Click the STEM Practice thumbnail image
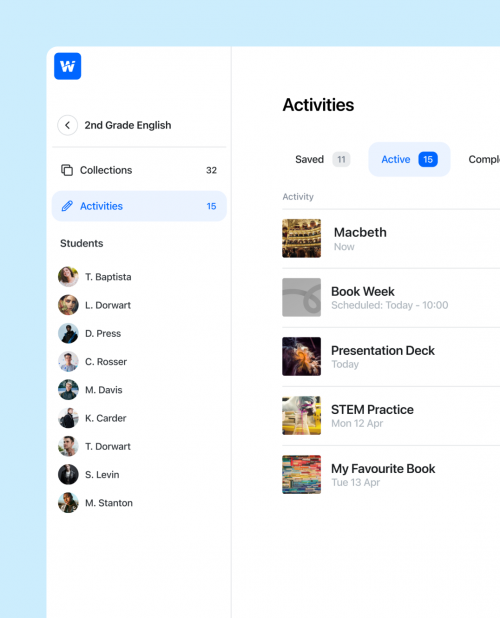This screenshot has width=500, height=618. point(301,415)
